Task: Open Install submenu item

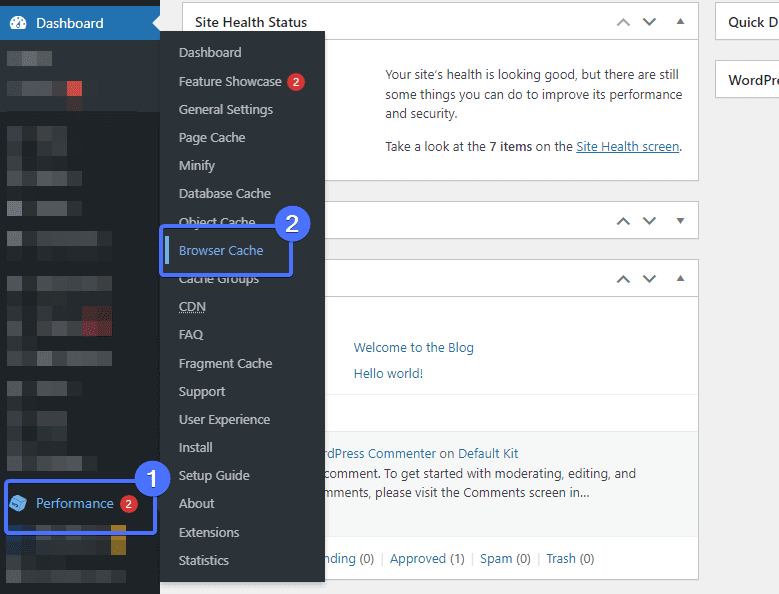Action: coord(195,447)
